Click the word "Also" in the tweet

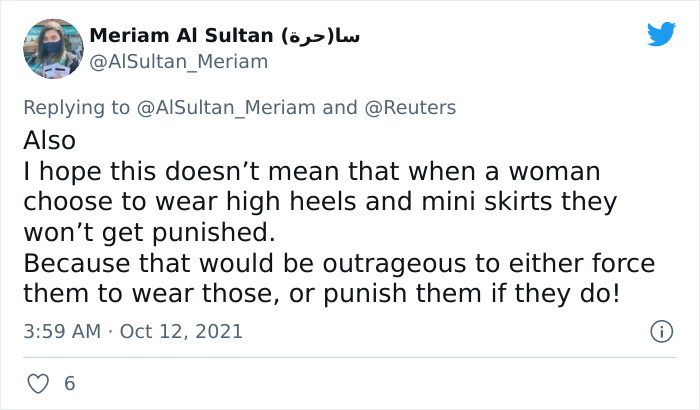tap(49, 139)
